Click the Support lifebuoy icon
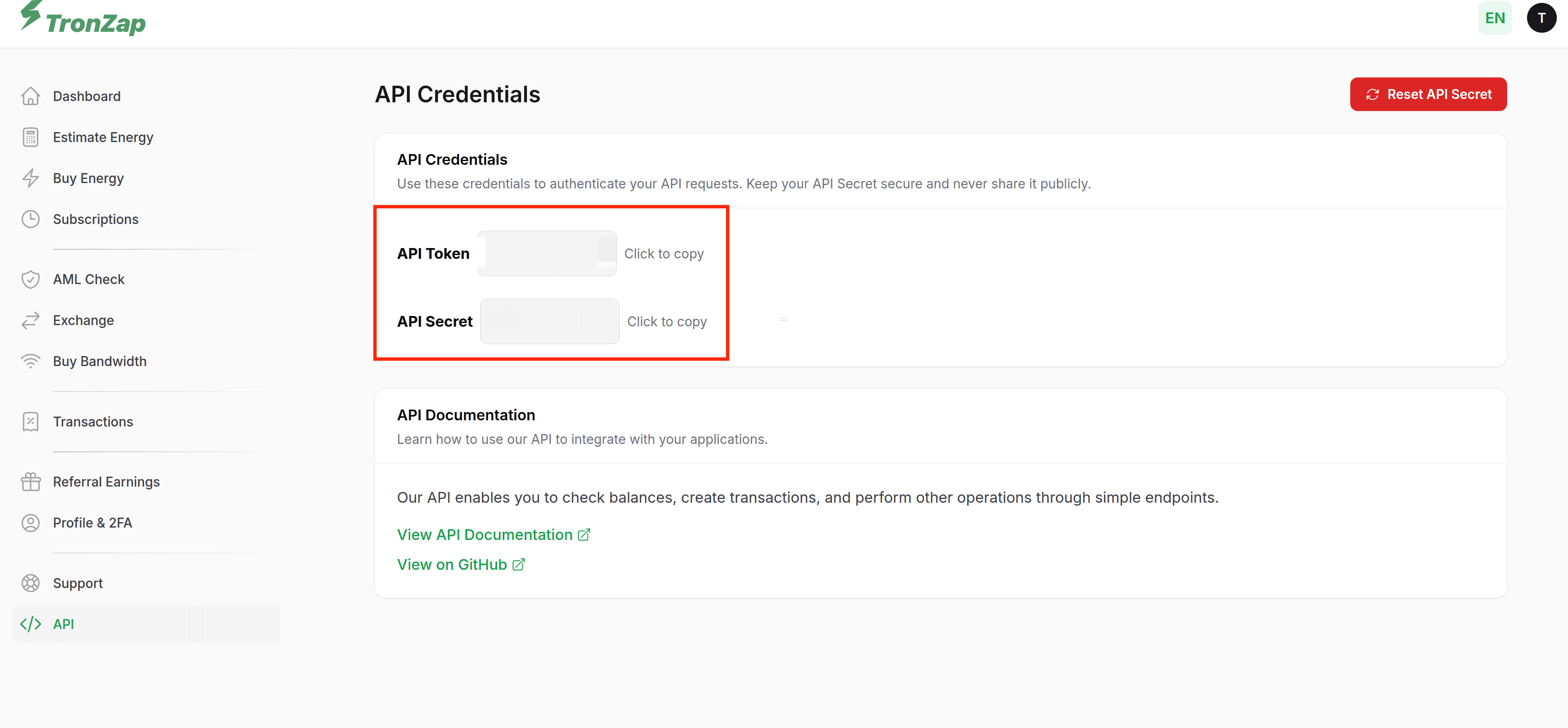This screenshot has width=1568, height=728. pyautogui.click(x=31, y=583)
